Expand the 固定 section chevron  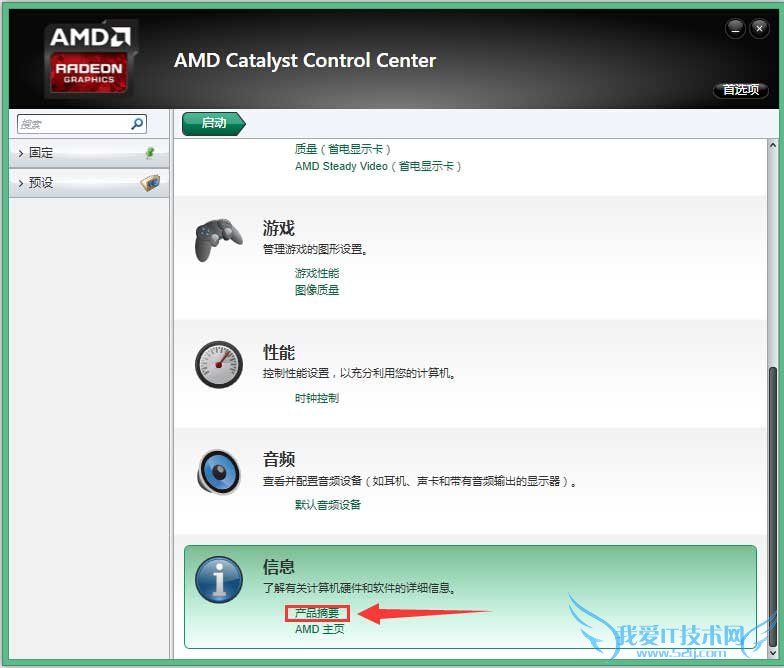click(x=20, y=153)
